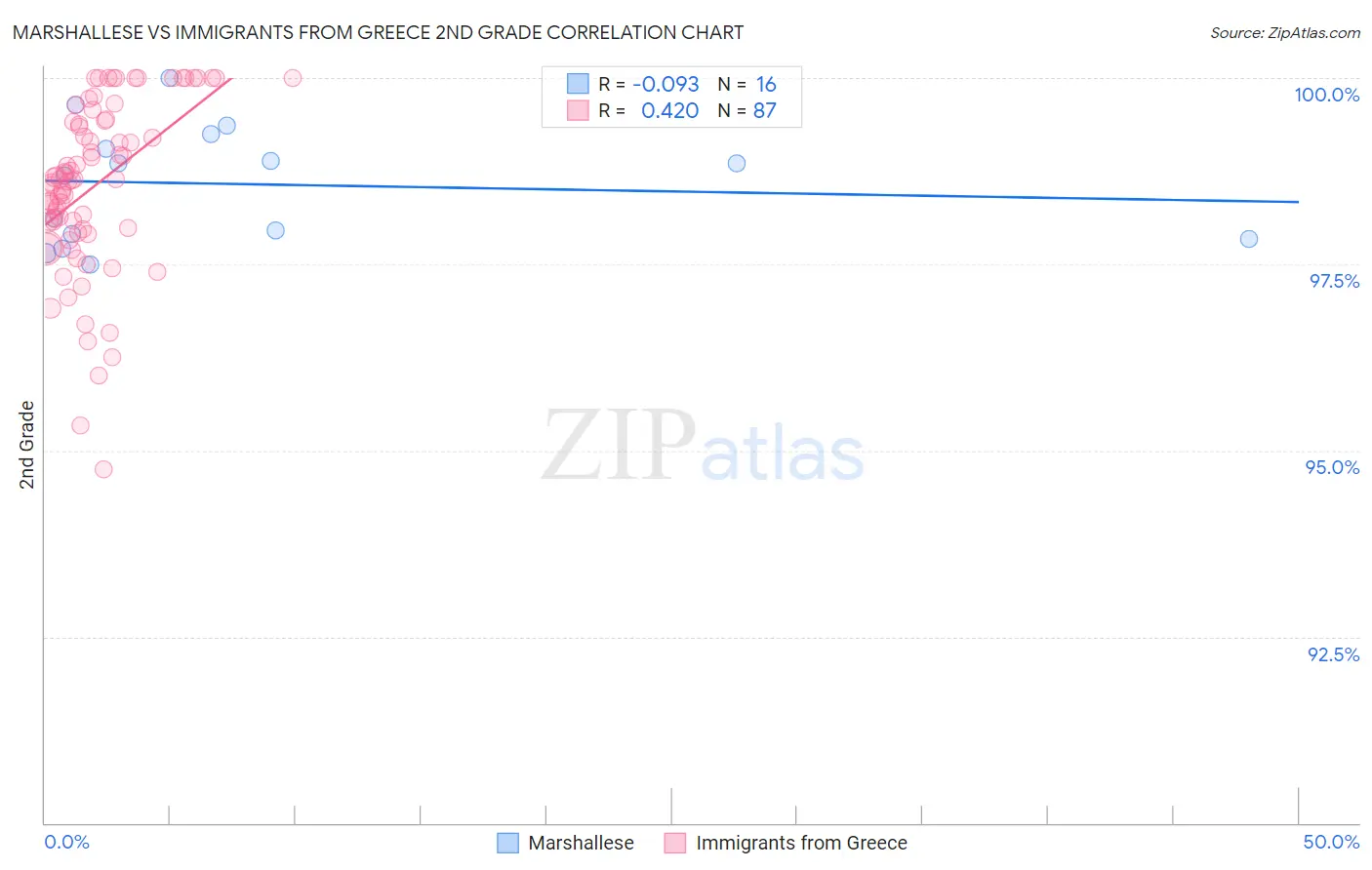1372x870 pixels.
Task: Click the 92.5% y-axis label
Action: coord(1334,654)
